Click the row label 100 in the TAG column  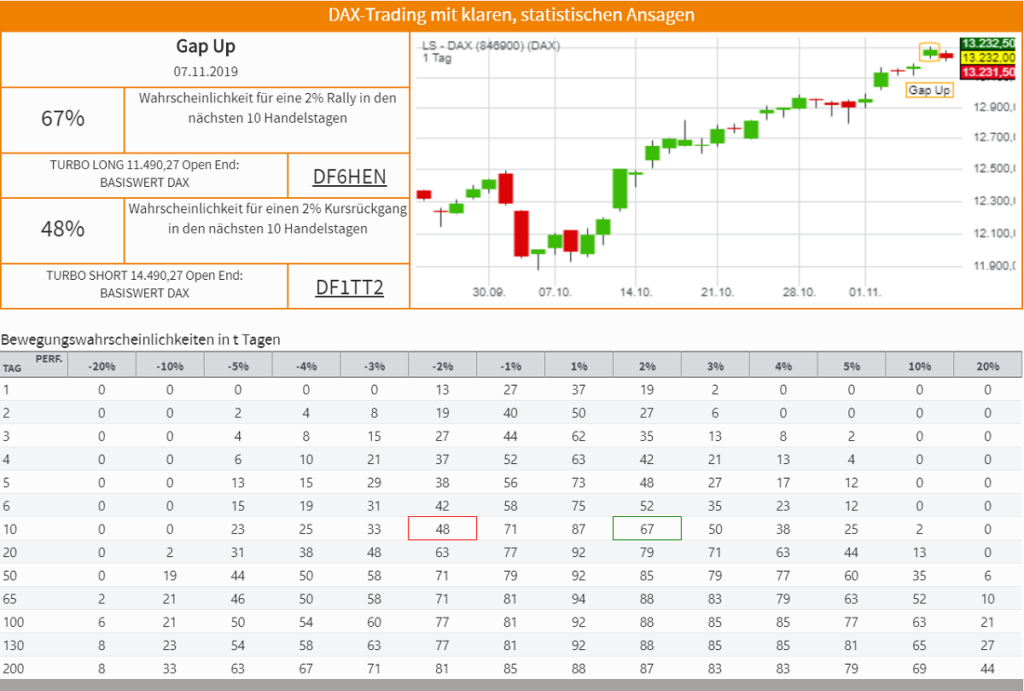tap(13, 622)
